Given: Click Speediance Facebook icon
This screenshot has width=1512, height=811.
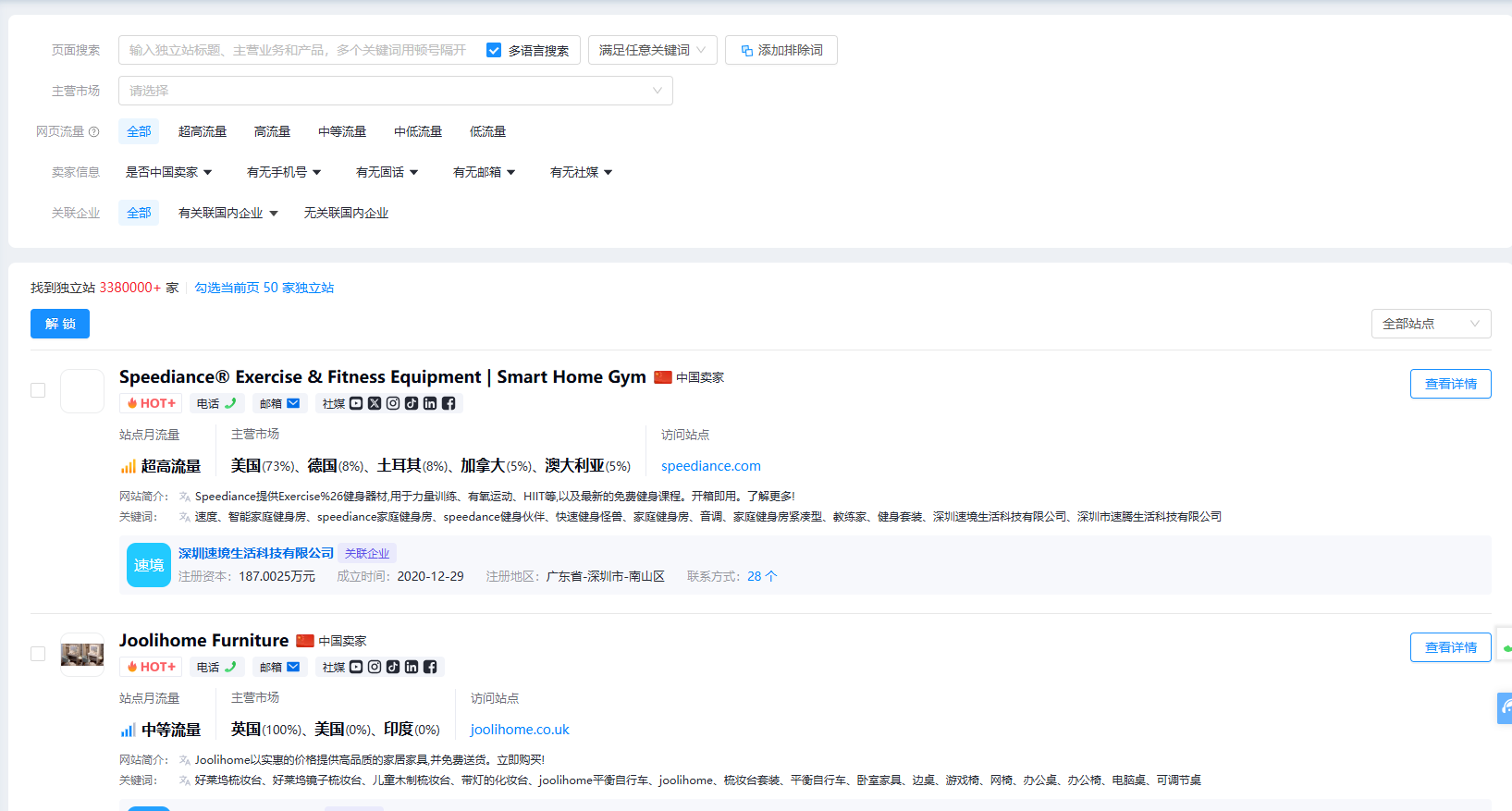Looking at the screenshot, I should (449, 403).
